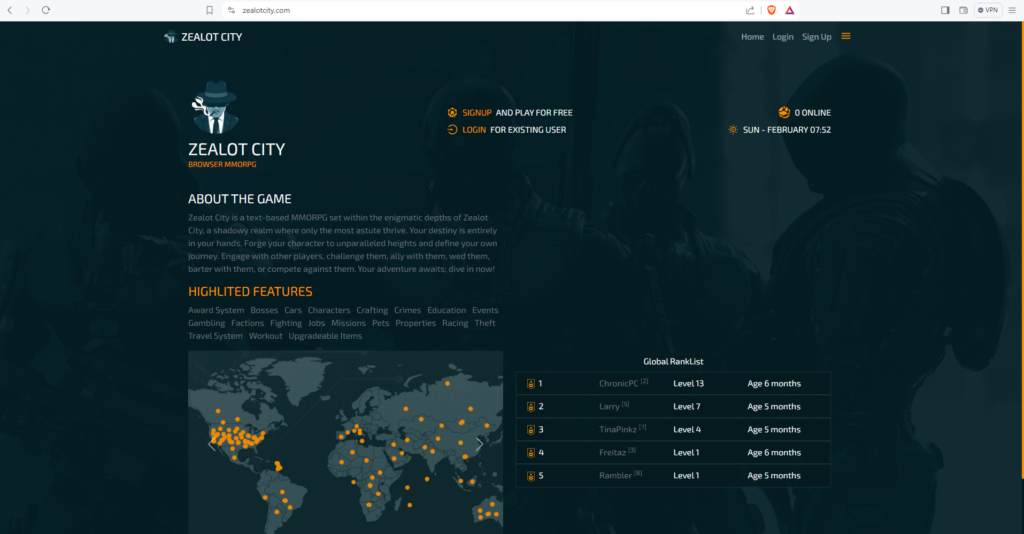Click the world map thumbnail
Screen dimensions: 1024x534
click(x=345, y=443)
